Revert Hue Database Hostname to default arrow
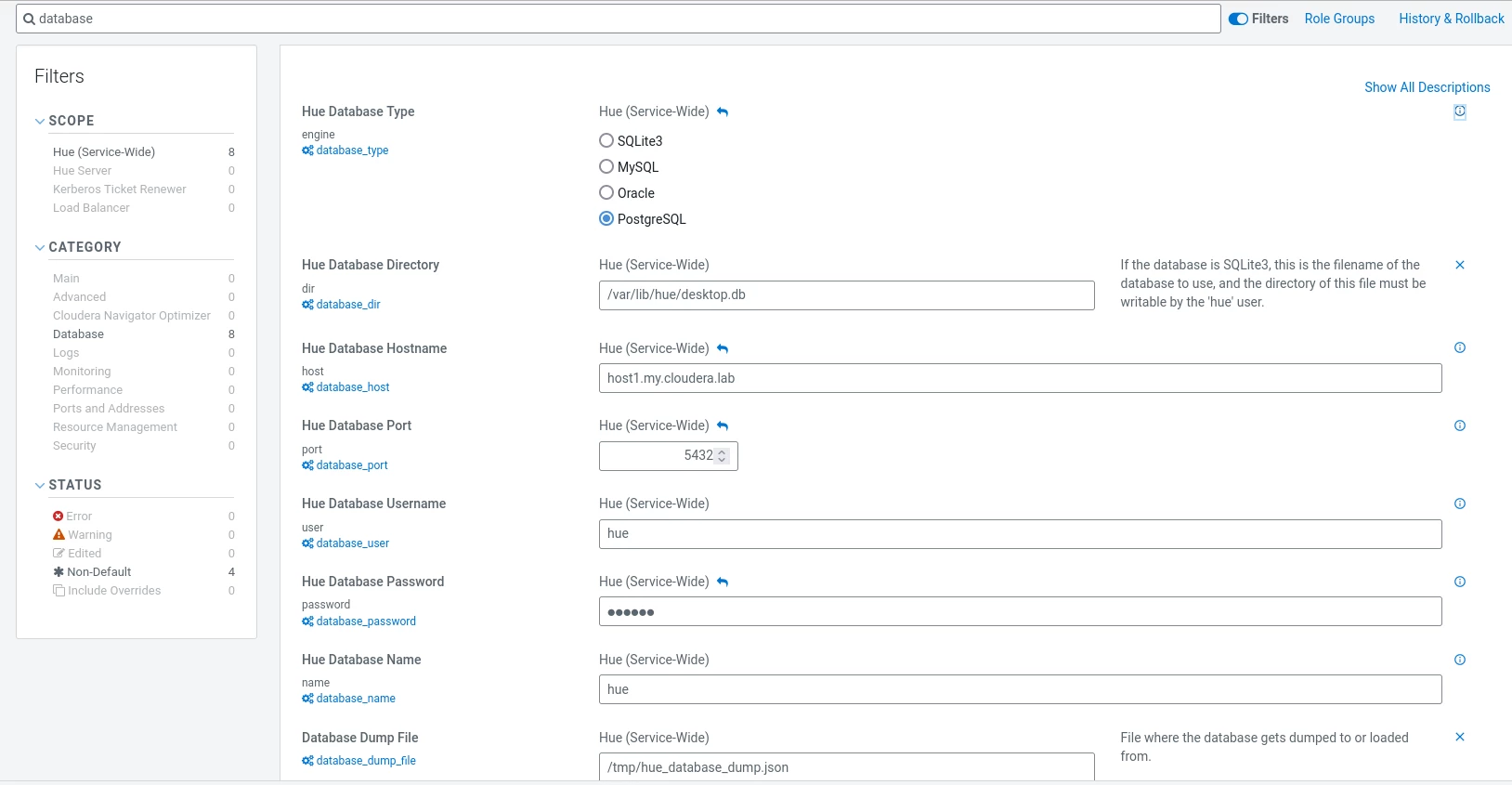This screenshot has width=1512, height=785. [x=723, y=348]
